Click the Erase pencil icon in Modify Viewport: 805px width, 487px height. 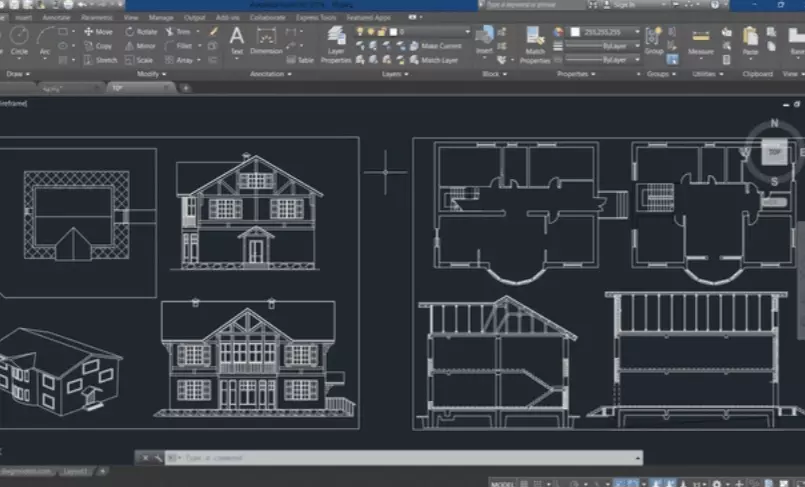pos(214,32)
